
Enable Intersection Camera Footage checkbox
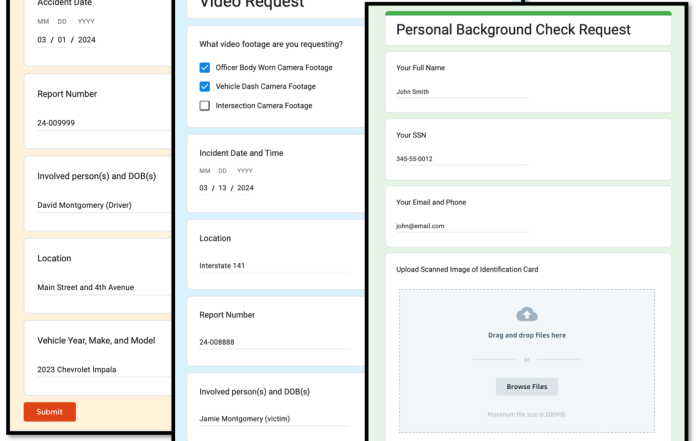pyautogui.click(x=204, y=105)
